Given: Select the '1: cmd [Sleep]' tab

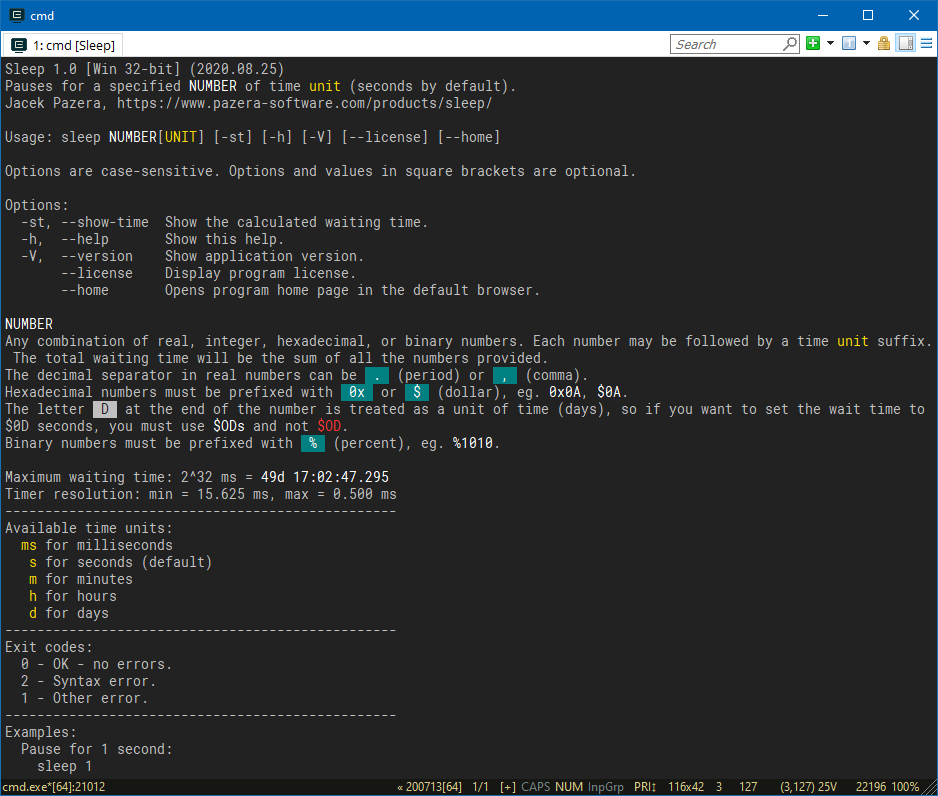Looking at the screenshot, I should (x=63, y=45).
